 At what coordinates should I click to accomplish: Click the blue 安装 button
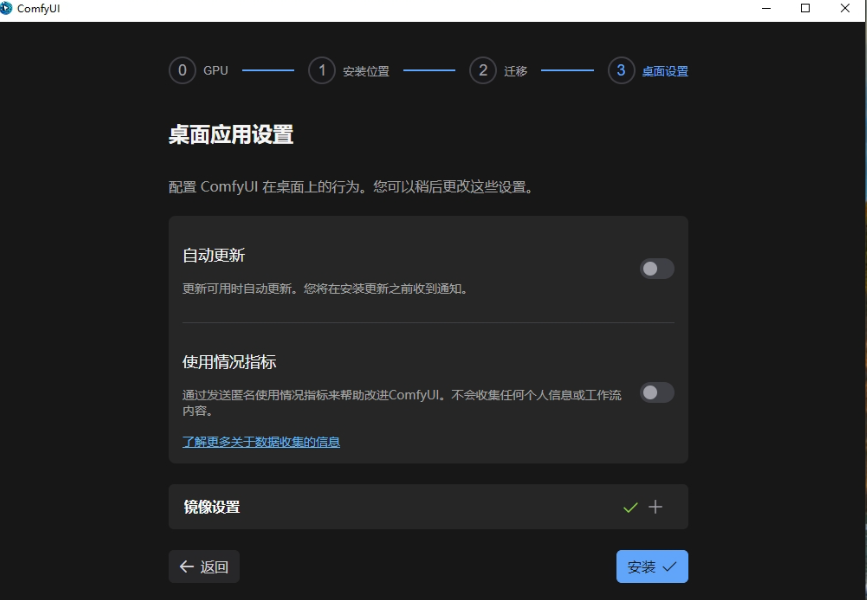pos(651,567)
